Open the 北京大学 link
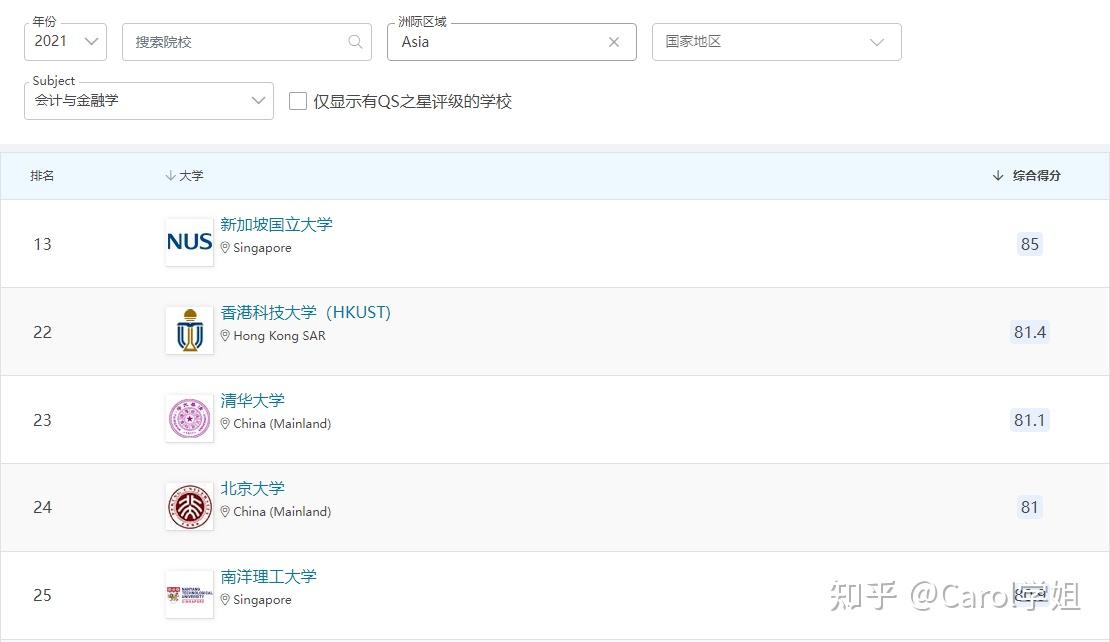The image size is (1110, 642). pyautogui.click(x=252, y=488)
